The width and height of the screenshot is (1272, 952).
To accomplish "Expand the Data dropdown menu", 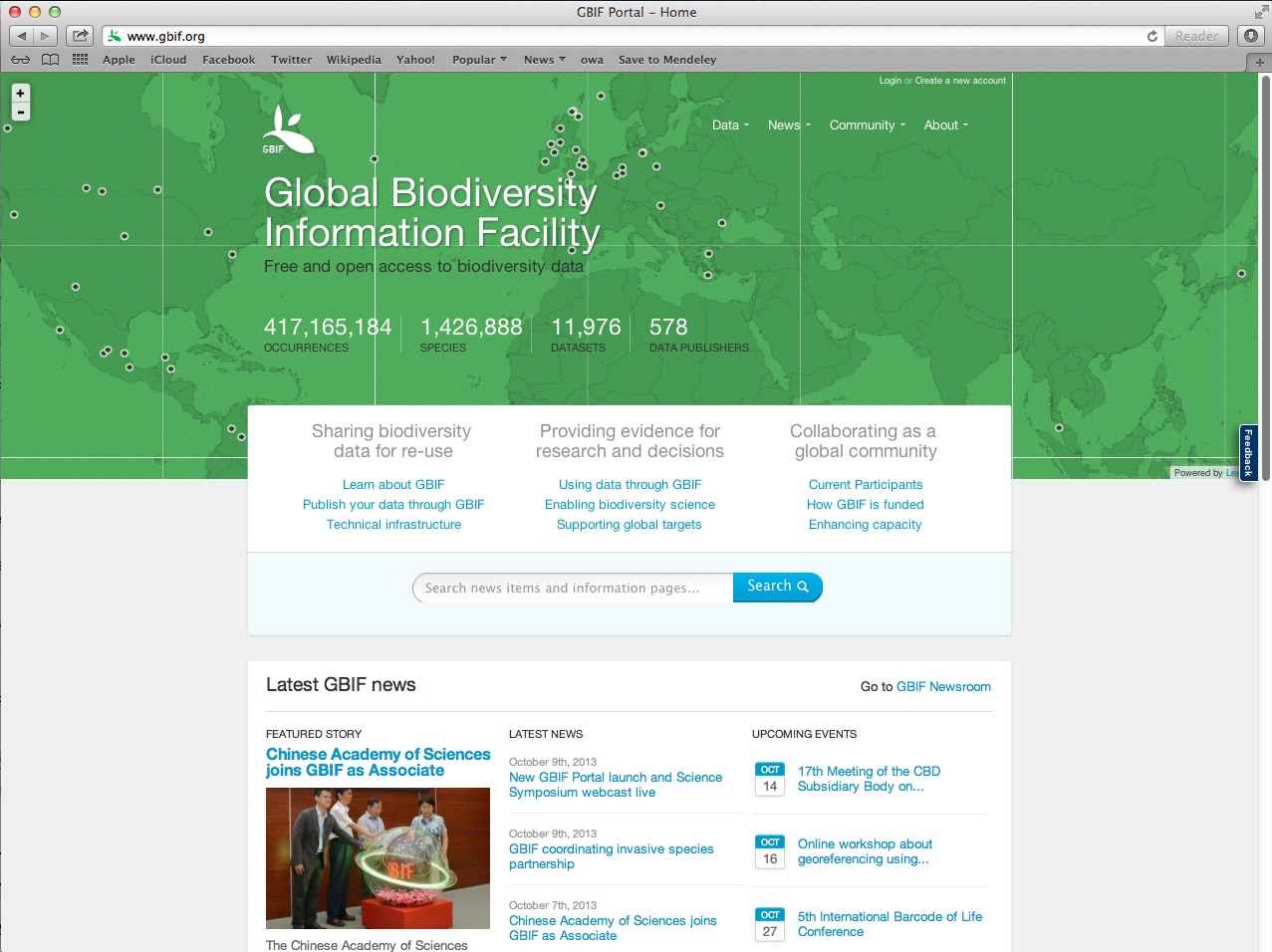I will (x=729, y=125).
